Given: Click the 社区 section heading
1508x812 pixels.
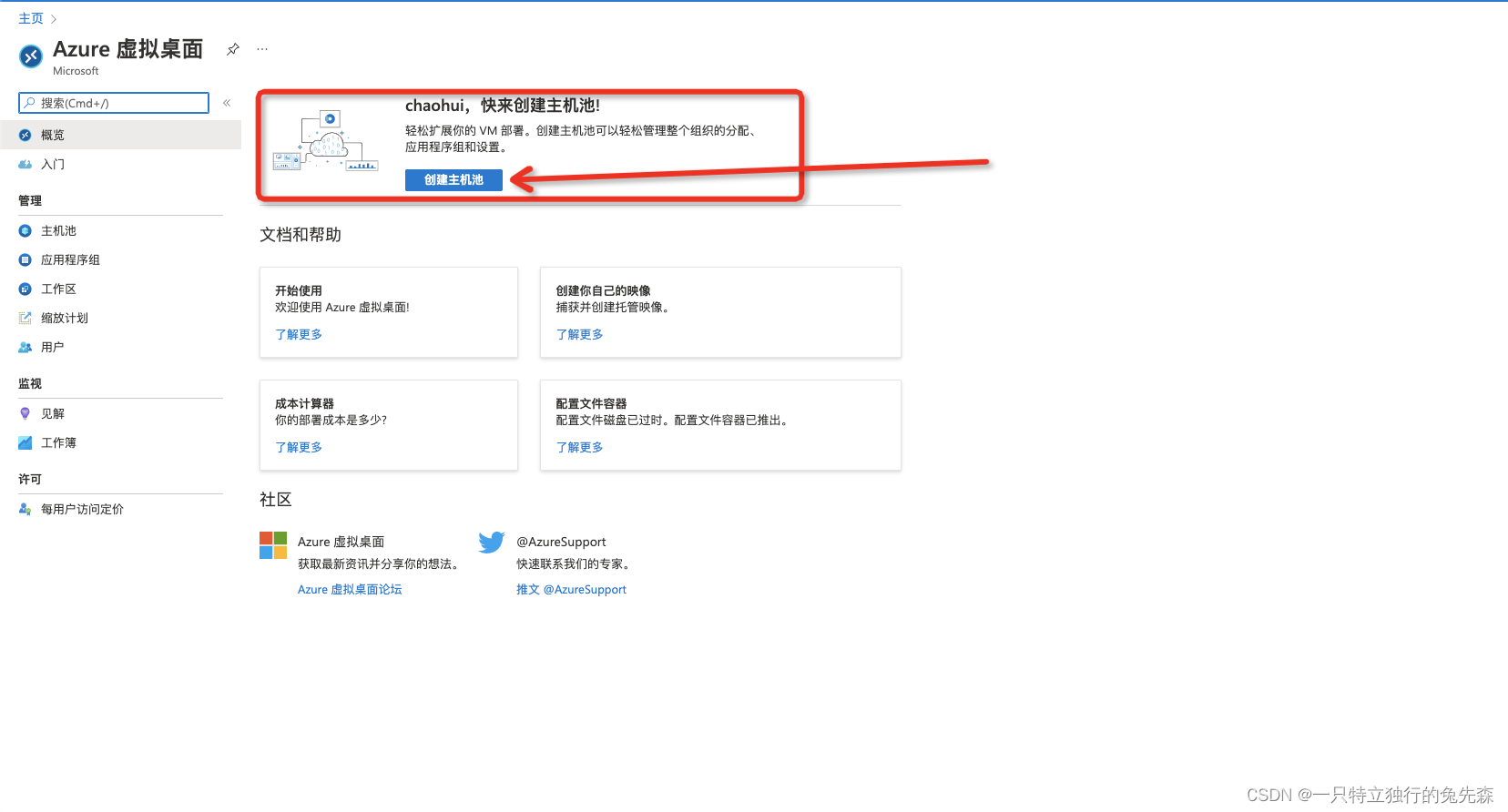Looking at the screenshot, I should point(276,500).
